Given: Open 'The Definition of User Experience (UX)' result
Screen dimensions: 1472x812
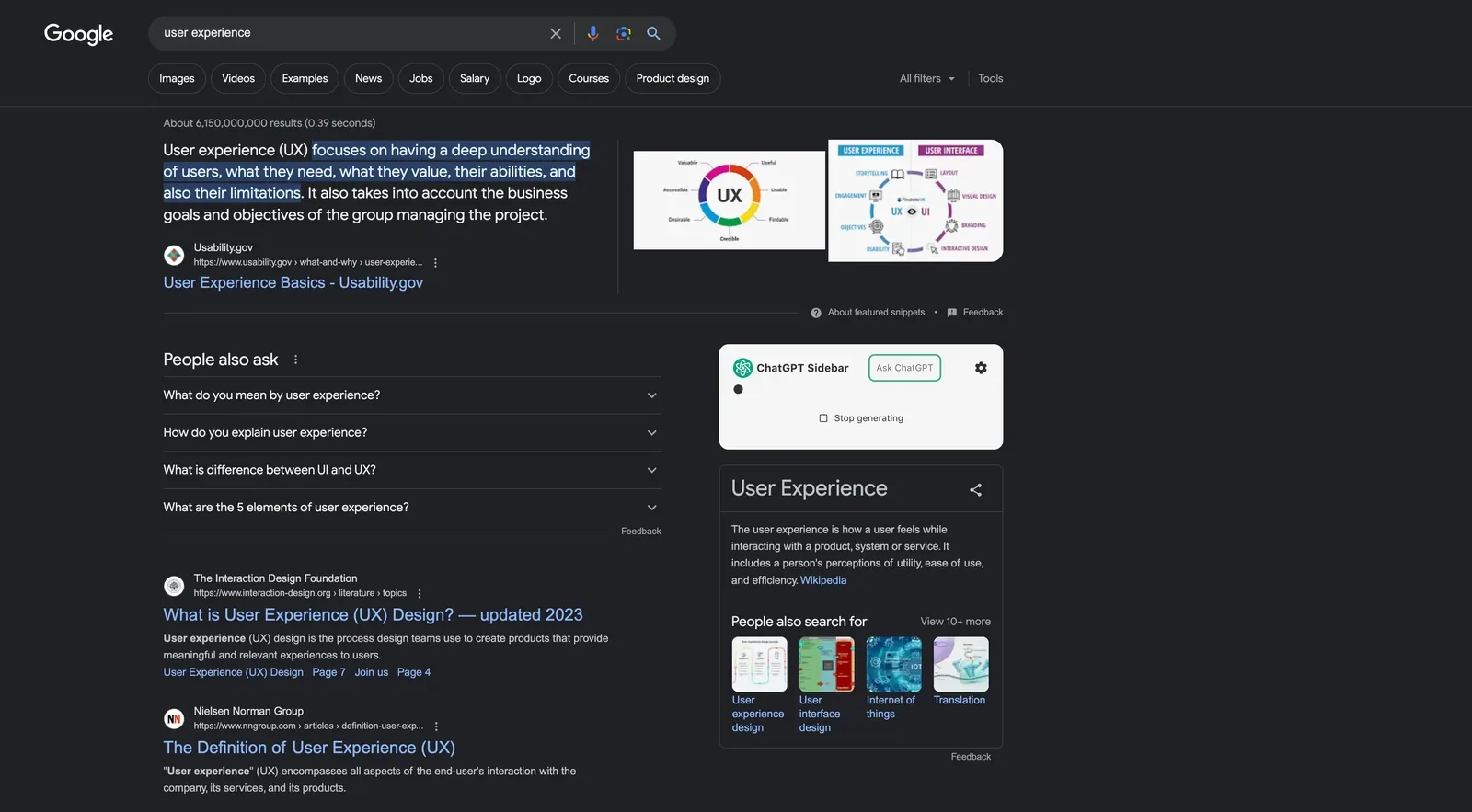Looking at the screenshot, I should pyautogui.click(x=309, y=749).
